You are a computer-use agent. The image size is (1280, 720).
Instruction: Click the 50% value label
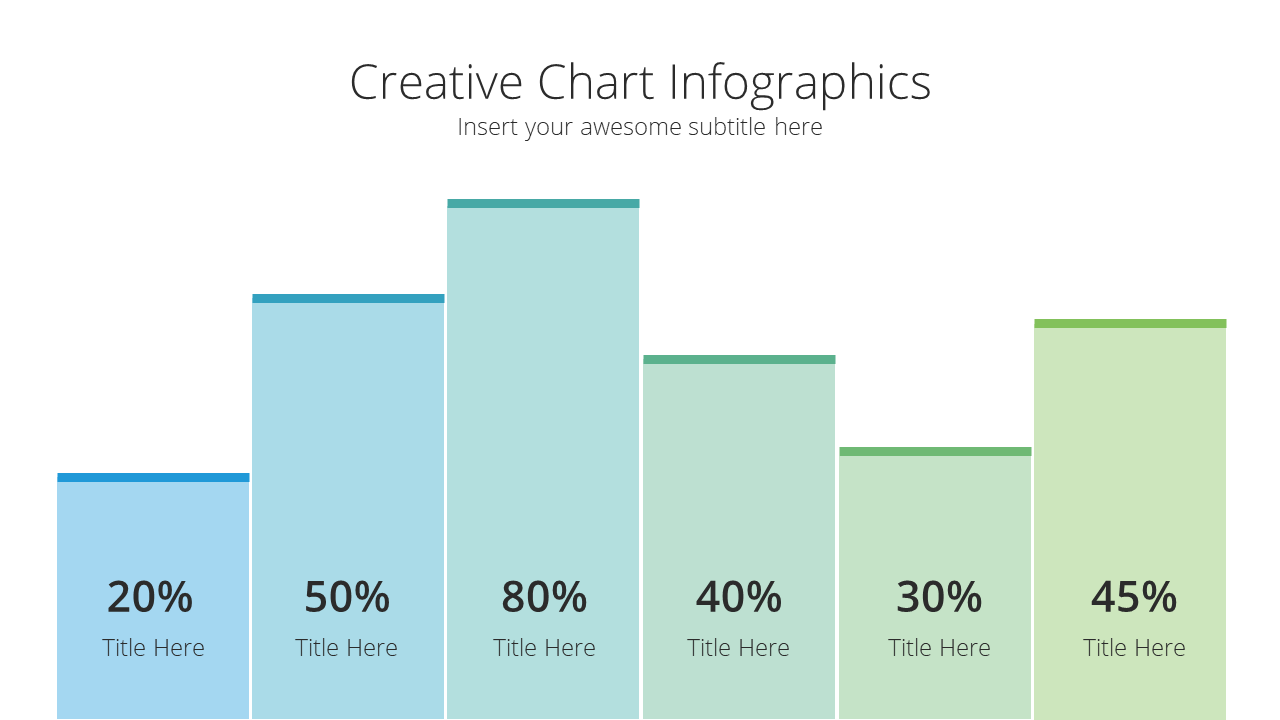(x=347, y=597)
